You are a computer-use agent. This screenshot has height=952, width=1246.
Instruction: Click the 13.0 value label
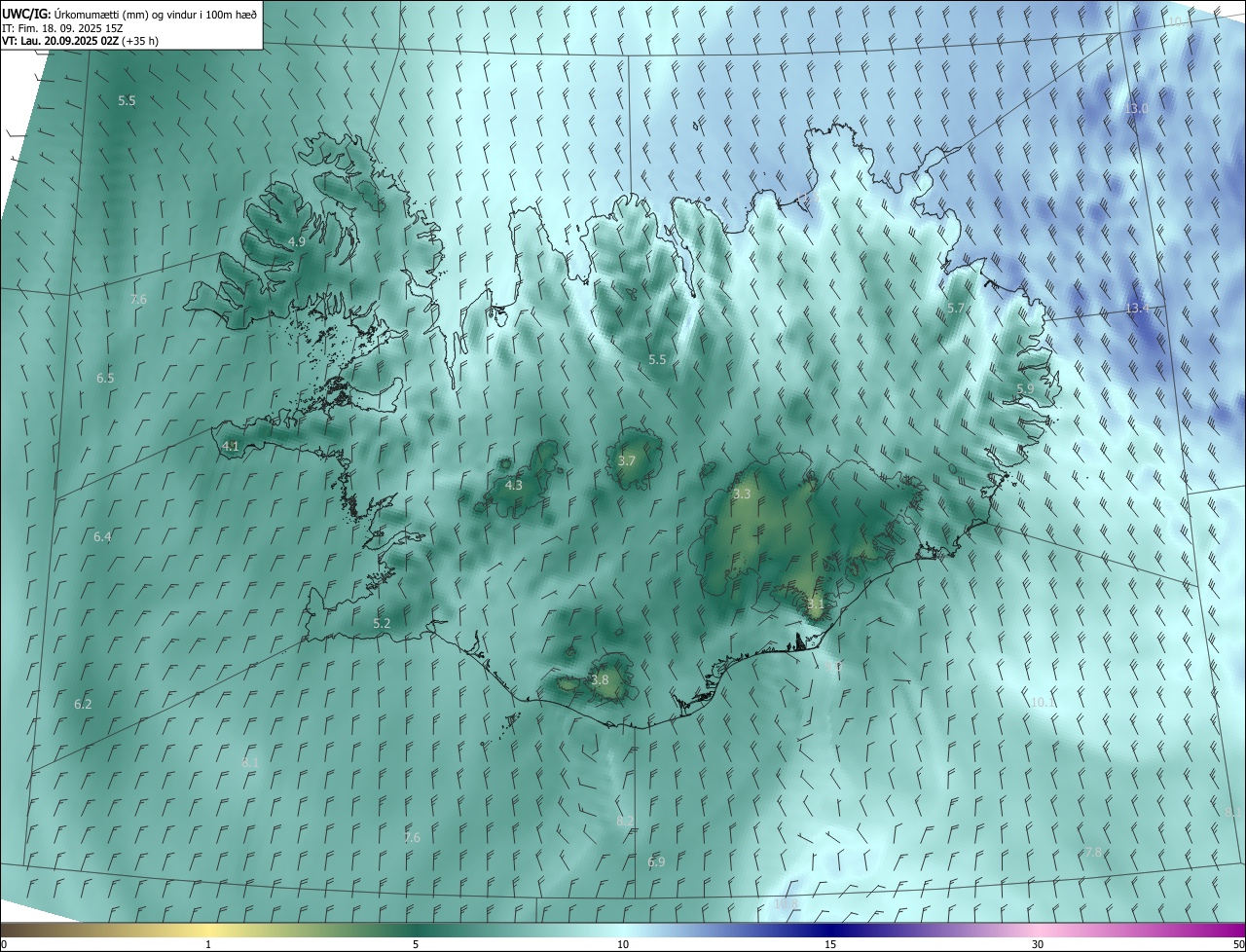point(1137,108)
